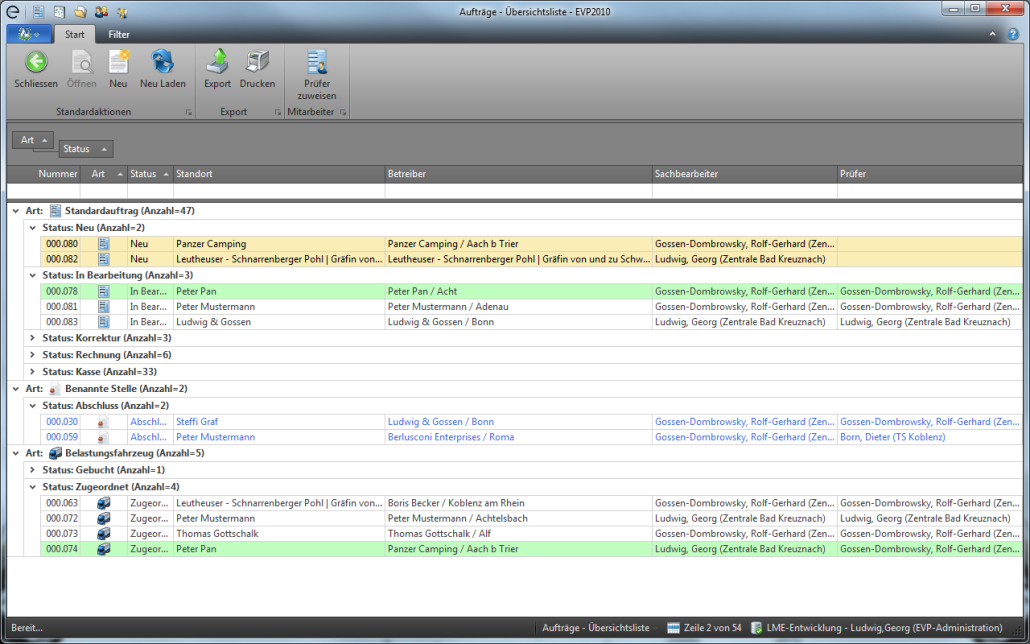Click the green Schliessen back-arrow icon
Viewport: 1030px width, 644px height.
tap(36, 62)
